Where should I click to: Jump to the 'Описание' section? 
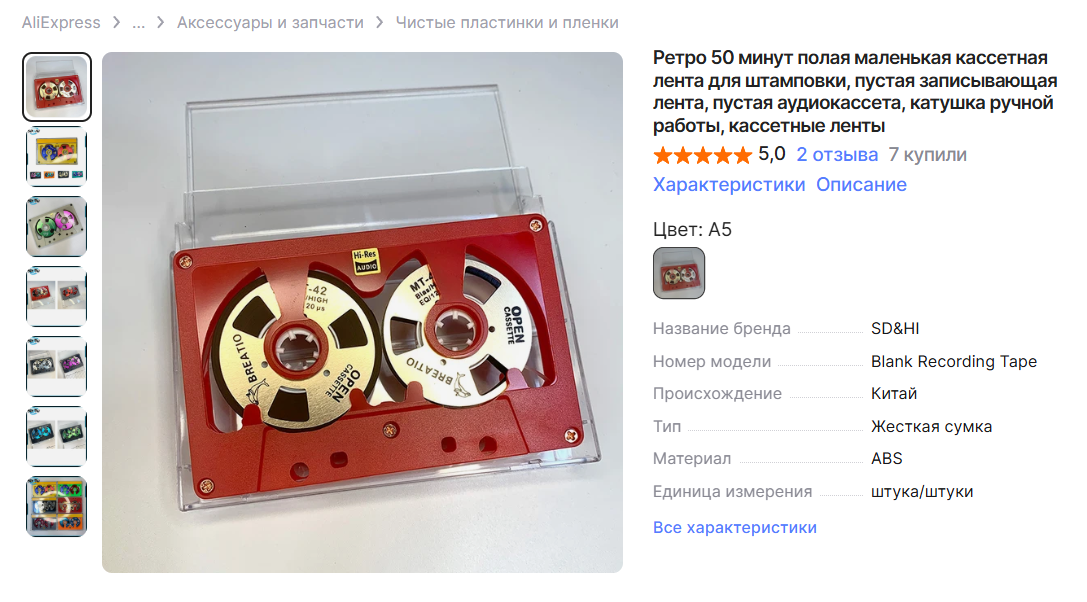tap(861, 184)
